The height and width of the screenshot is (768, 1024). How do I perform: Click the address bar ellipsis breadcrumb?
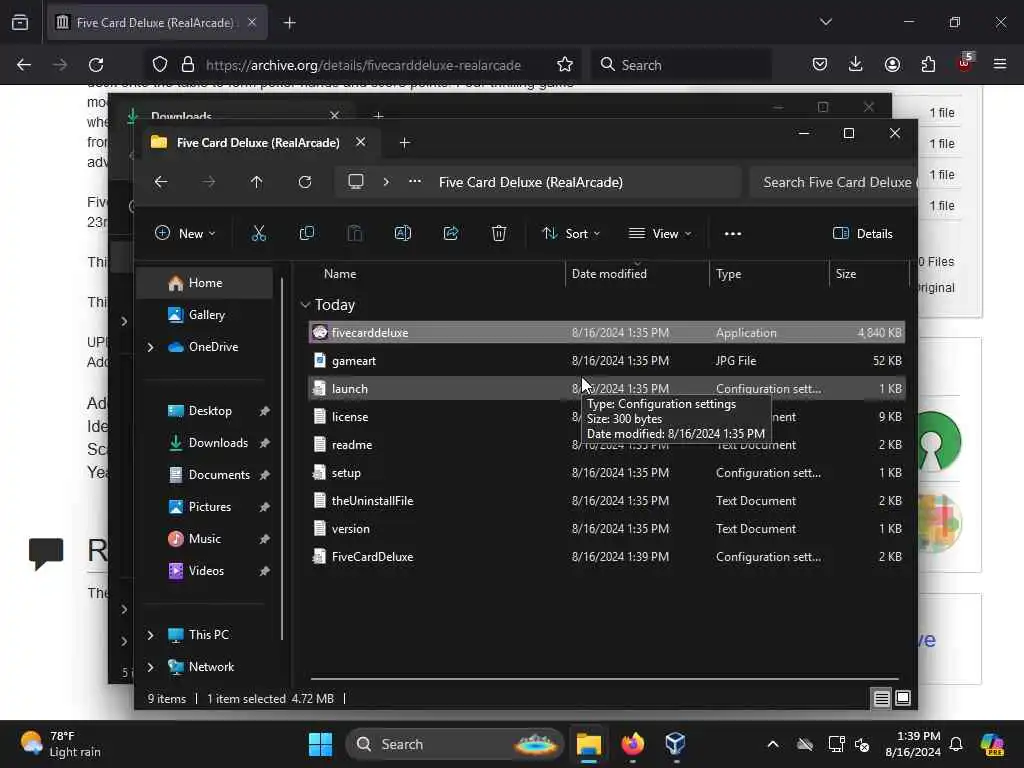point(415,182)
